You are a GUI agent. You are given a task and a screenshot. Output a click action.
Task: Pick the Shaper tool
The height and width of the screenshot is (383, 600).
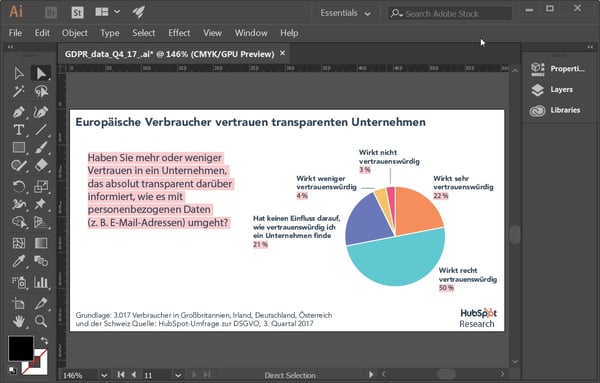point(18,165)
